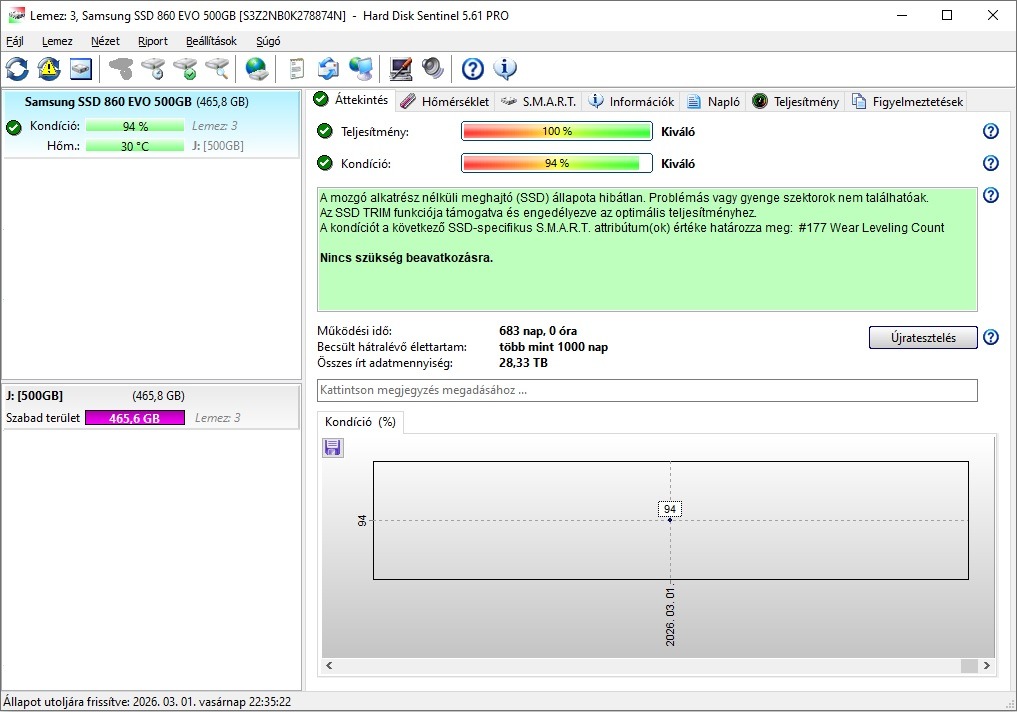The image size is (1017, 712).
Task: Switch to the S.M.A.R.T. tab
Action: (x=539, y=102)
